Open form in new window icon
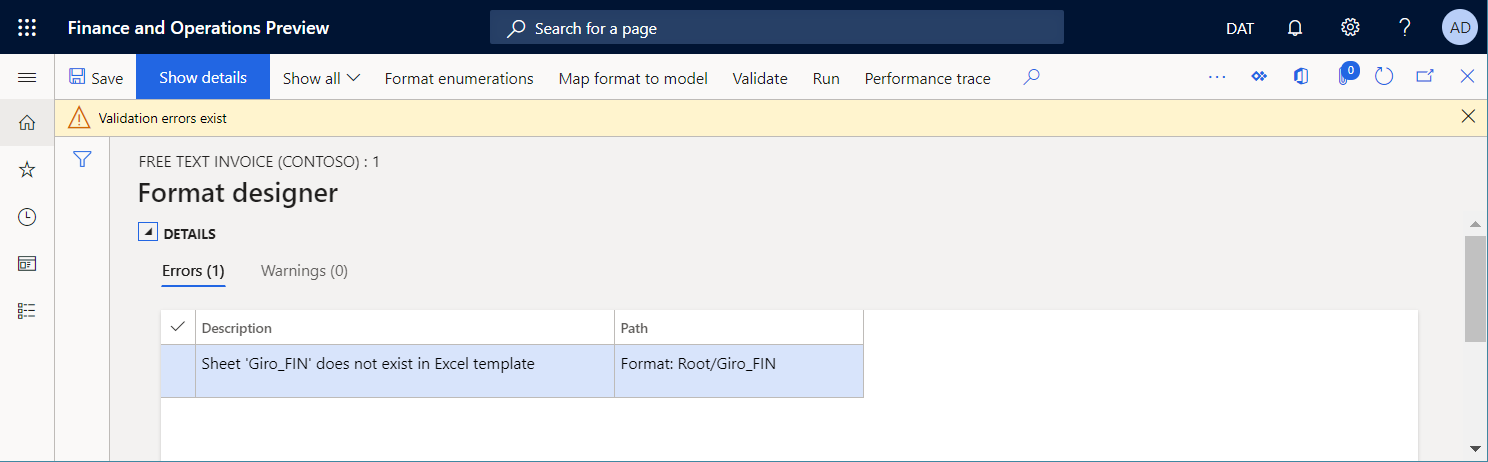Viewport: 1488px width, 462px height. 1426,77
